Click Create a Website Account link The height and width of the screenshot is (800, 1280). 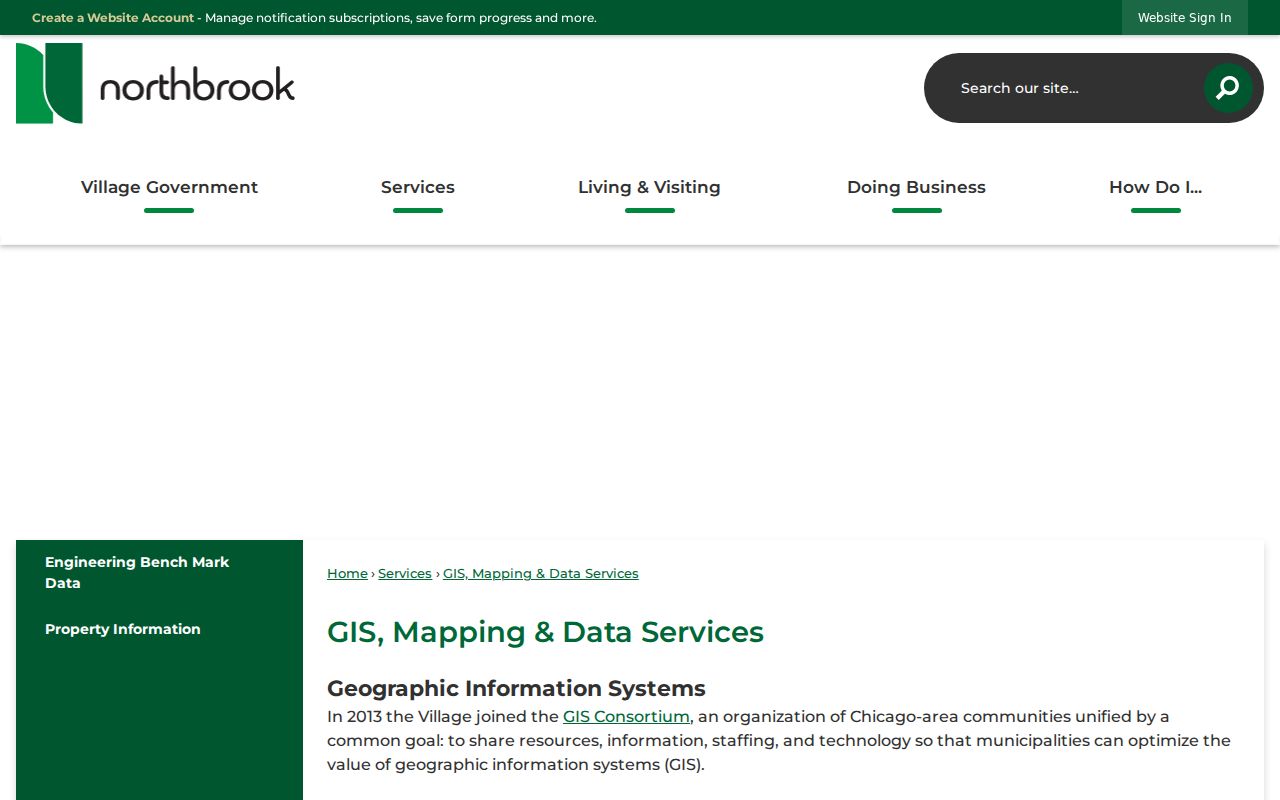pos(113,18)
